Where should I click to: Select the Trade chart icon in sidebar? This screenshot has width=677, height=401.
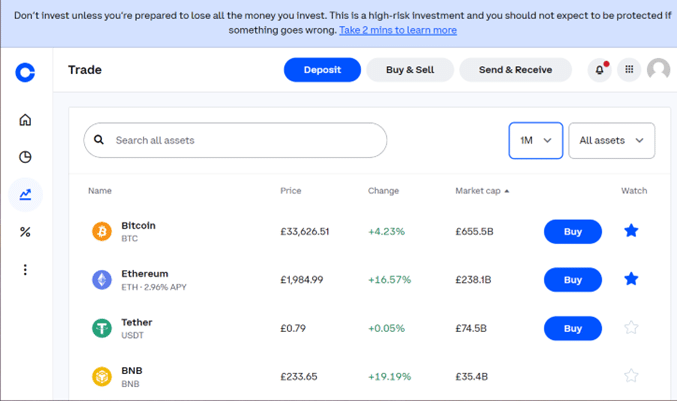click(25, 195)
